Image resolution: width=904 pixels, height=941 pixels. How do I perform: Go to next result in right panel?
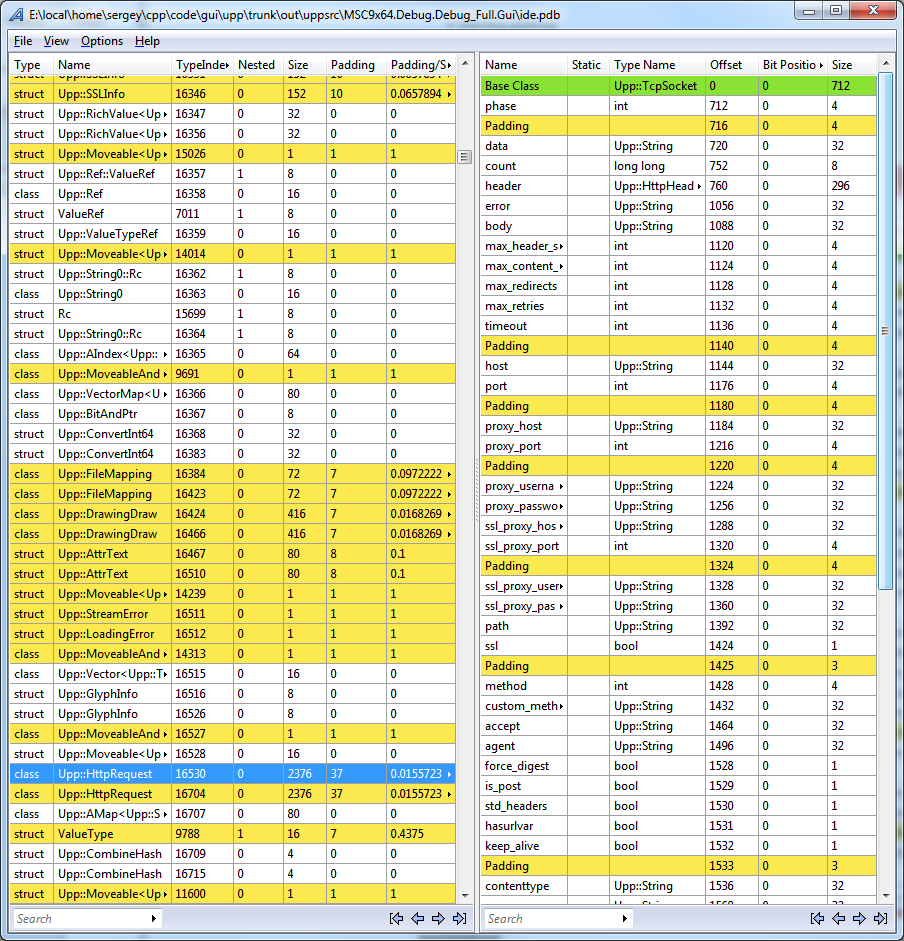point(859,918)
